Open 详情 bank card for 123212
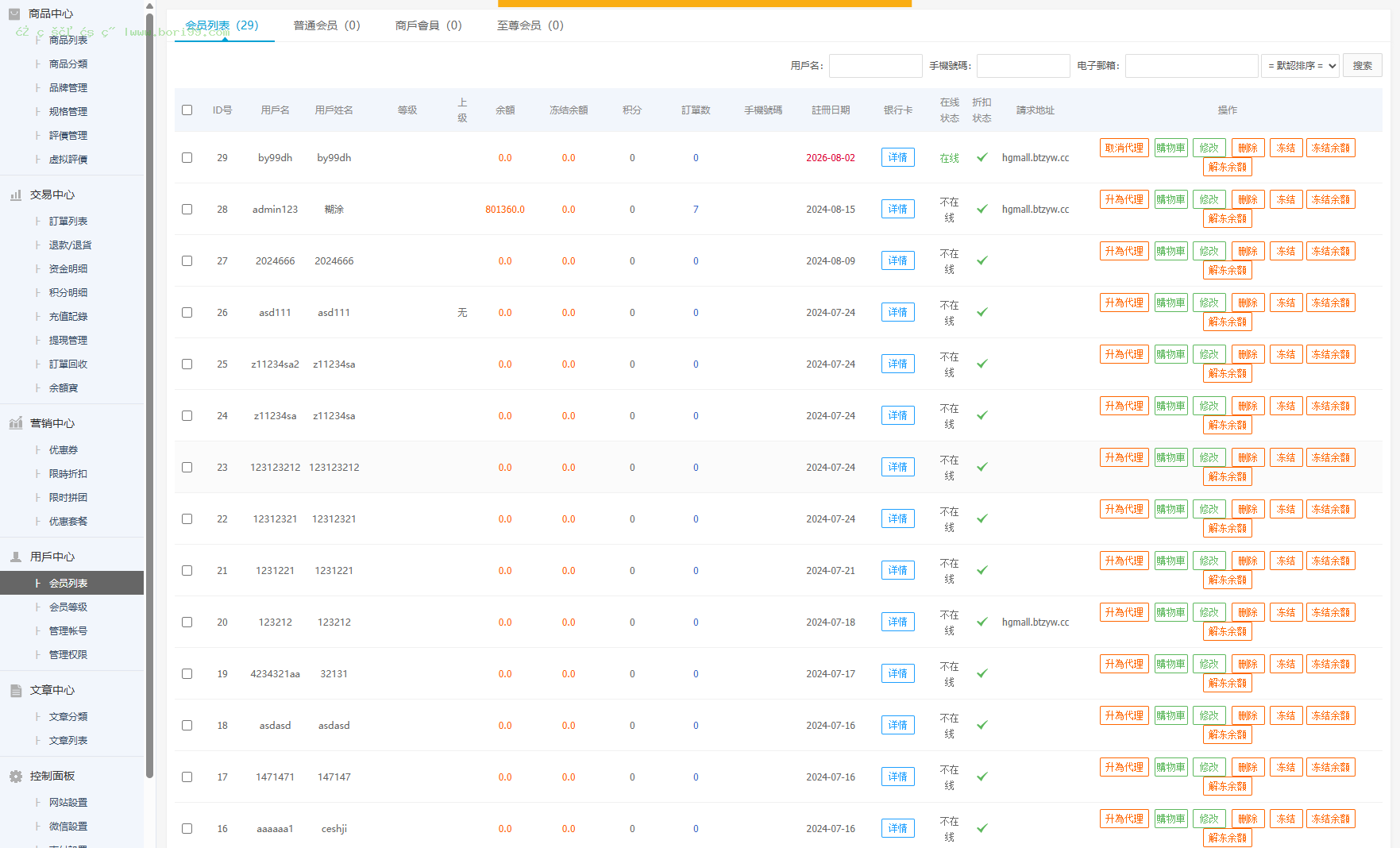Screen dimensions: 1400x848 (898, 622)
